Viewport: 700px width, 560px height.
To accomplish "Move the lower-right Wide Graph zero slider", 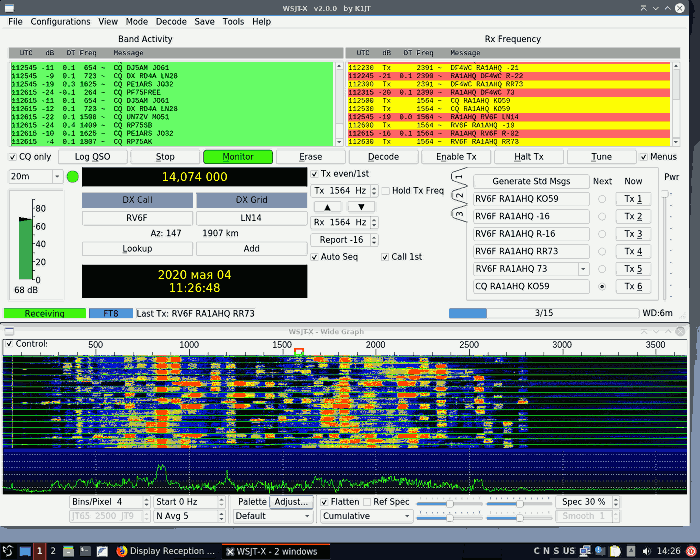I will click(x=520, y=518).
